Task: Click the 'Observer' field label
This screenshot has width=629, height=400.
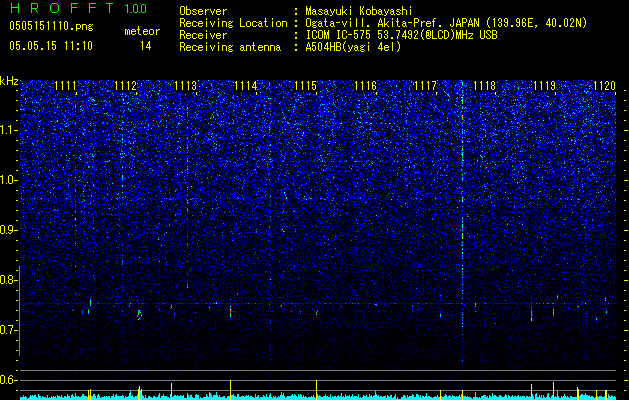Action: point(203,12)
